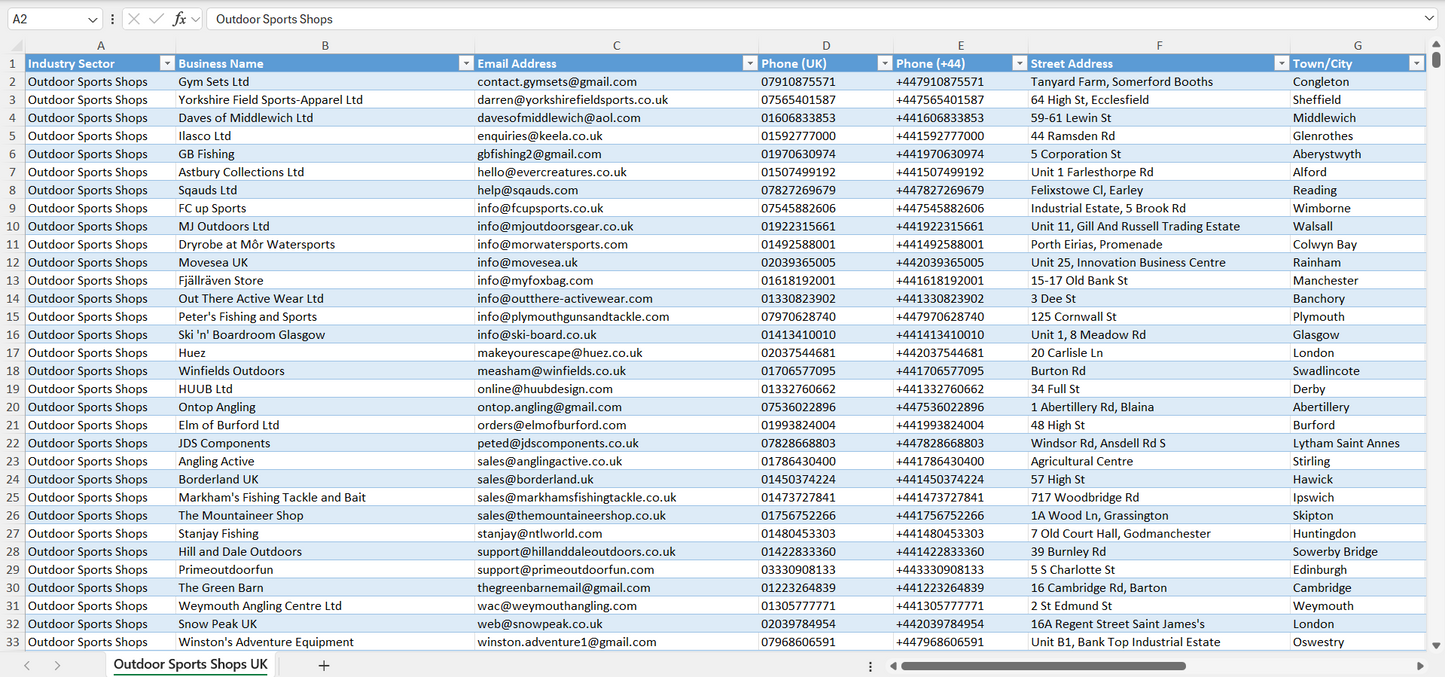The width and height of the screenshot is (1445, 677).
Task: Select column A header
Action: tap(100, 46)
